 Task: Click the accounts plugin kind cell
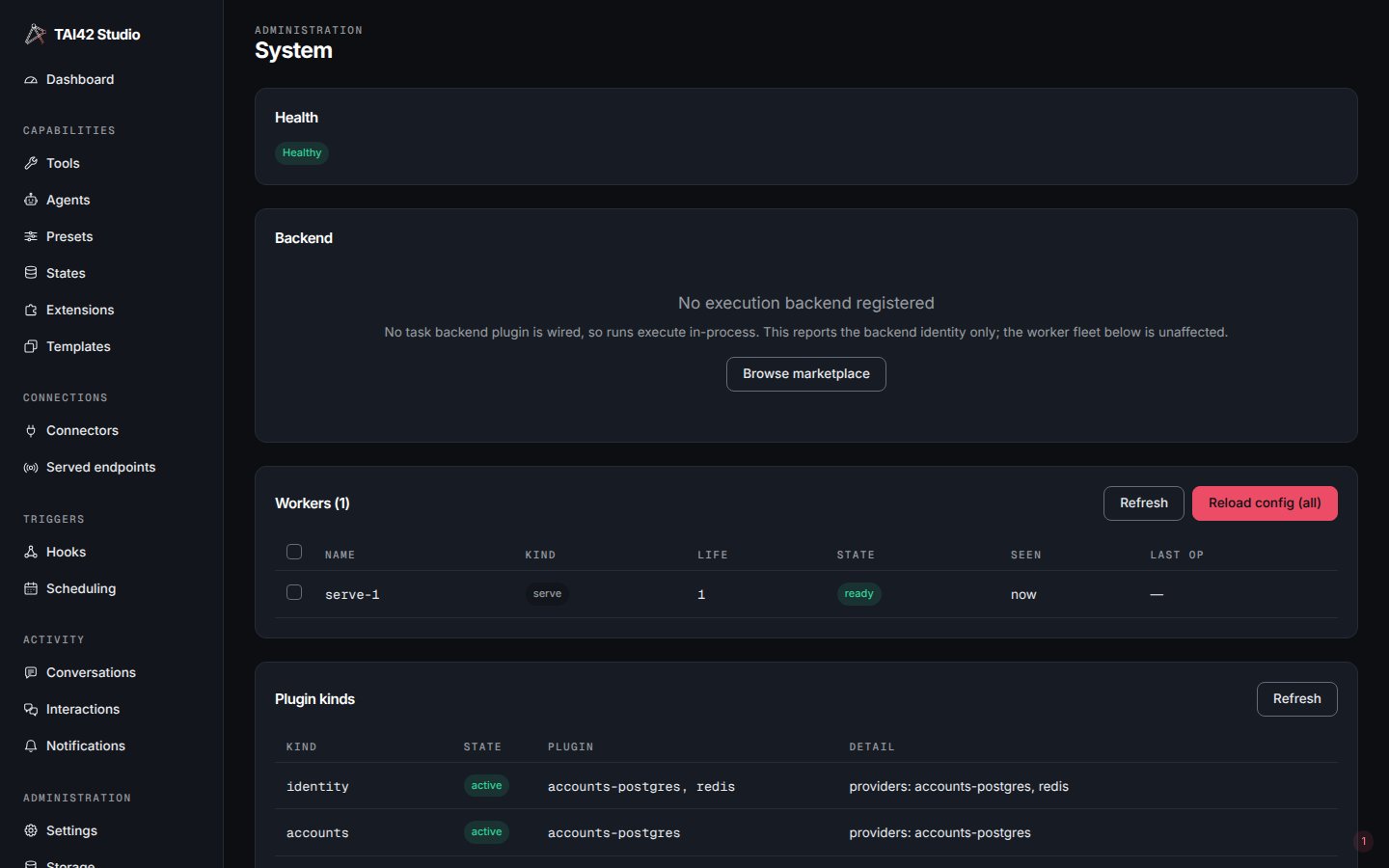[317, 833]
